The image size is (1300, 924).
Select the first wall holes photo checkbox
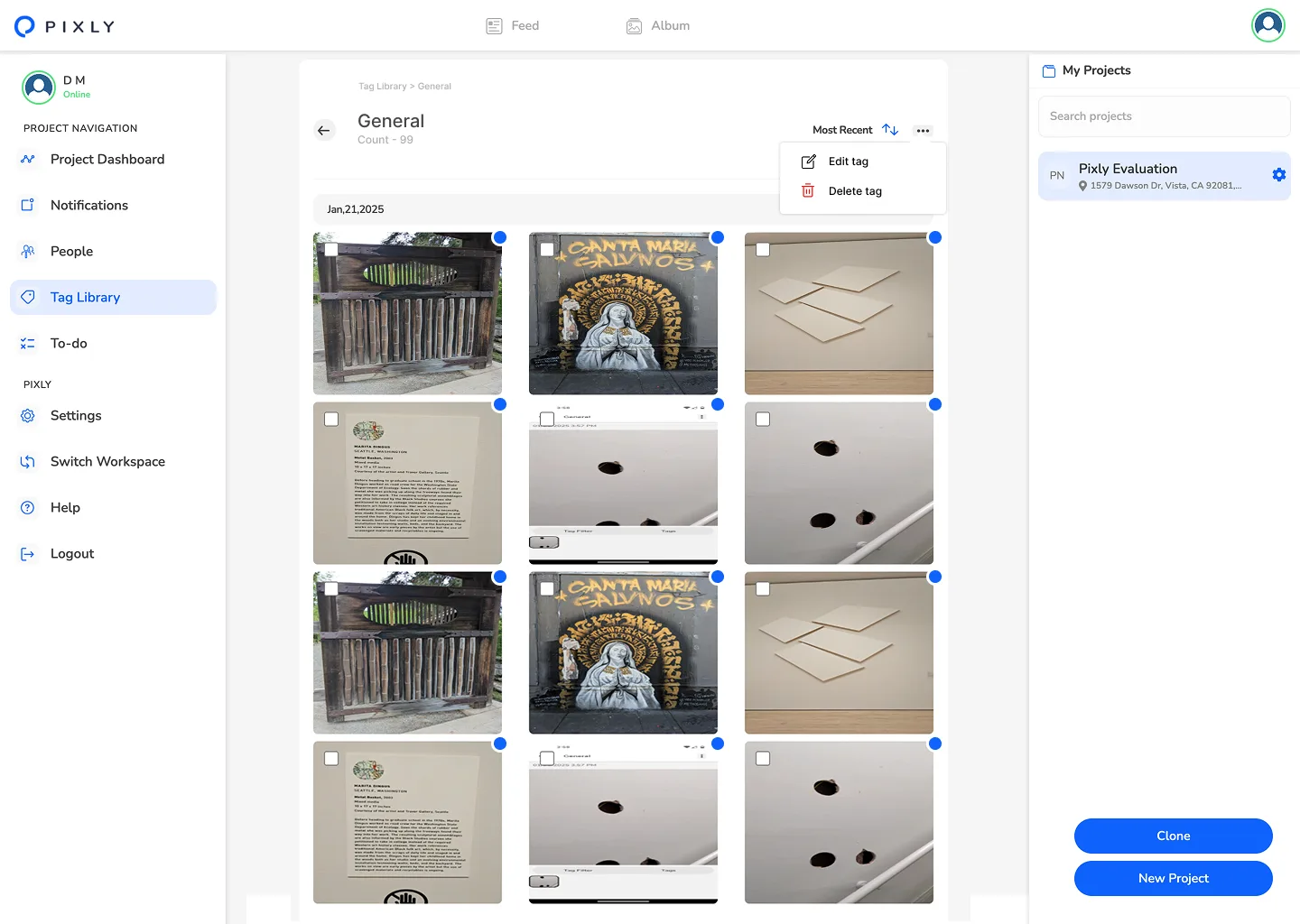tap(763, 420)
